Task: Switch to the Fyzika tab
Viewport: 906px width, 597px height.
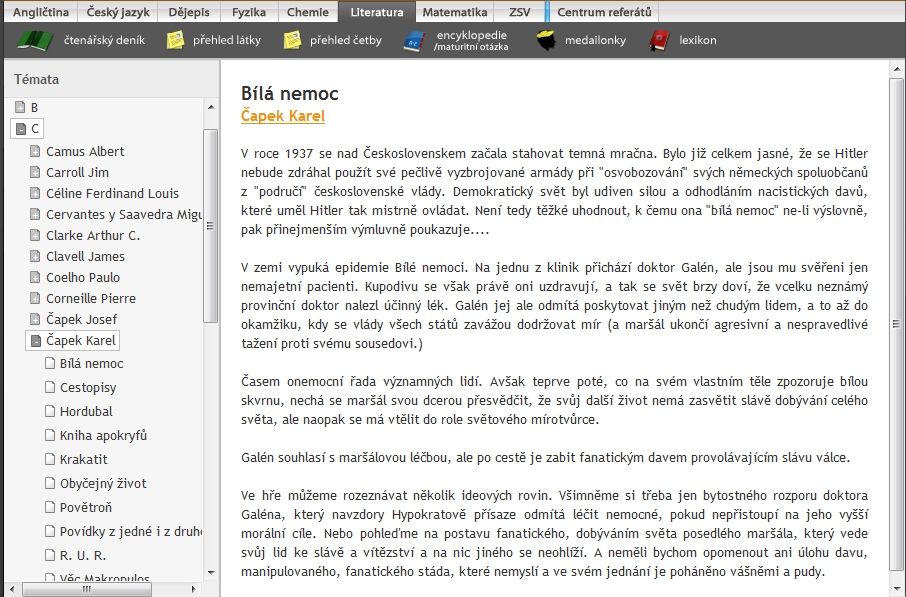Action: coord(249,12)
